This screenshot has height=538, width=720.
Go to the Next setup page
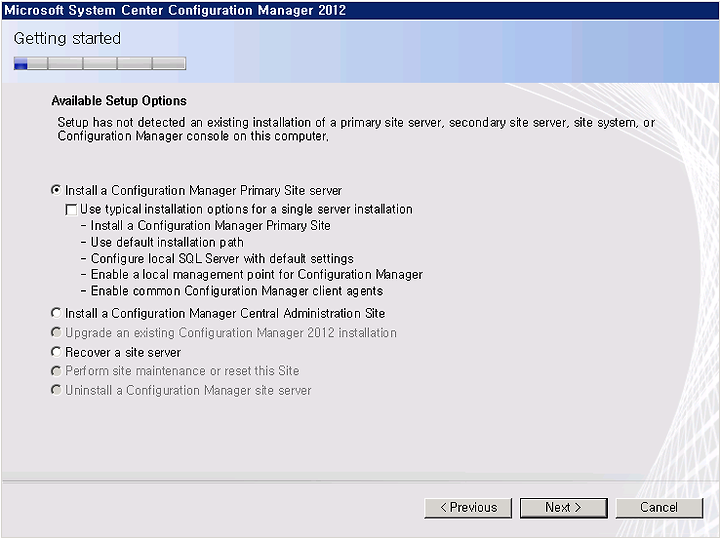pyautogui.click(x=563, y=508)
